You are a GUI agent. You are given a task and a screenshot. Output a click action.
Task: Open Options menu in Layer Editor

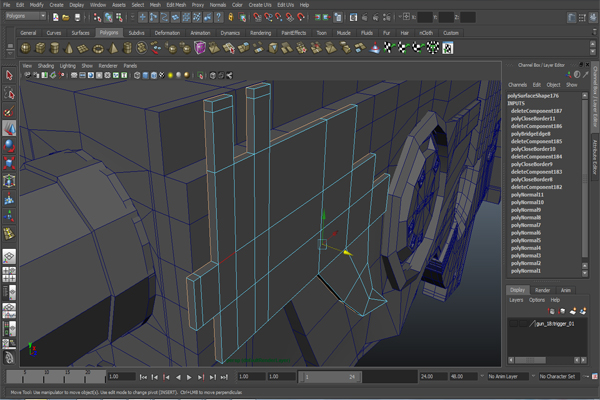[x=536, y=300]
